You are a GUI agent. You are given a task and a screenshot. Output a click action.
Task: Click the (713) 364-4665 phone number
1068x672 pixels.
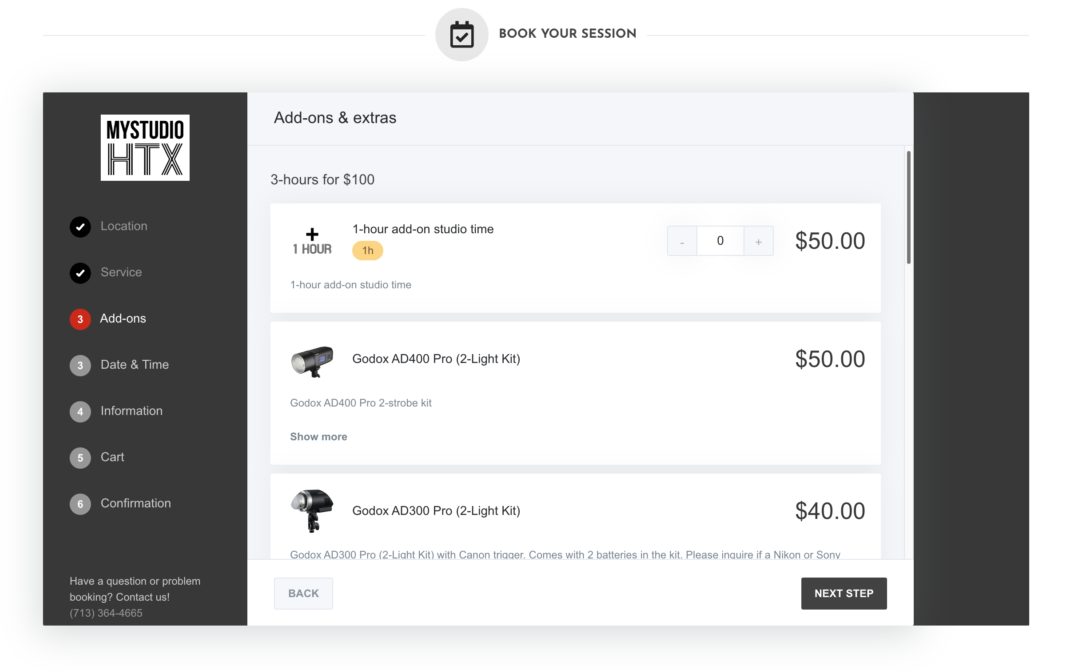(x=106, y=613)
